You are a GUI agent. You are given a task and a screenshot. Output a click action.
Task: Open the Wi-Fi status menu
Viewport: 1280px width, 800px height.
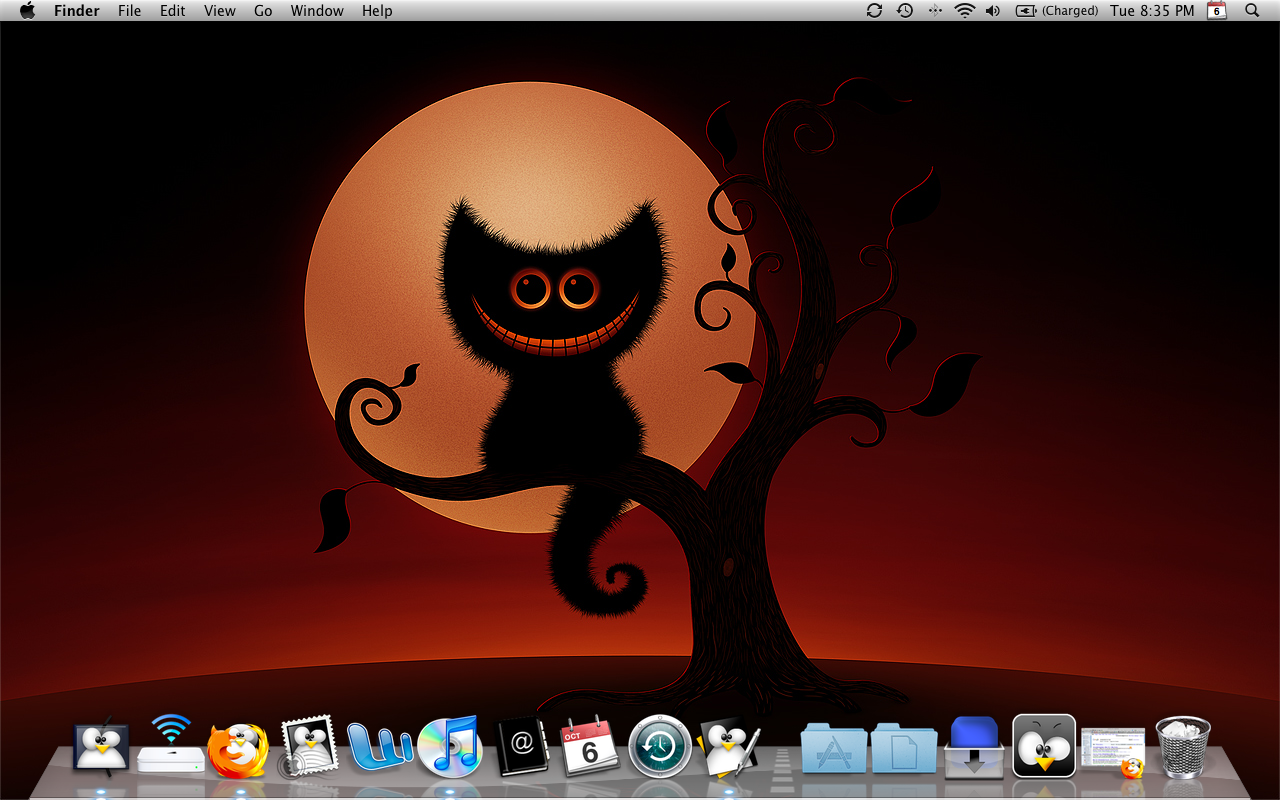(x=964, y=11)
